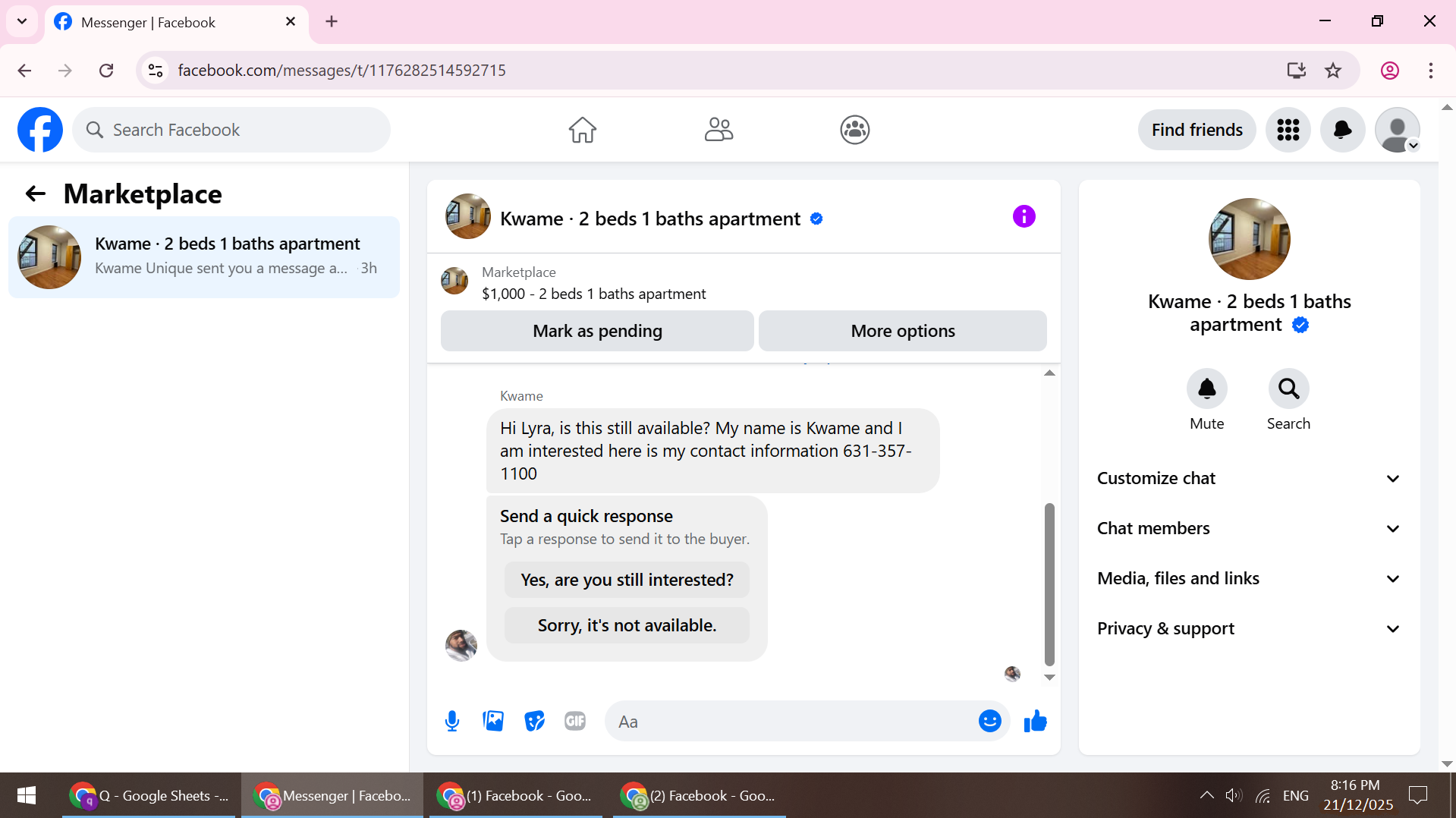Viewport: 1456px width, 818px height.
Task: View site information icon in address bar
Action: (x=156, y=71)
